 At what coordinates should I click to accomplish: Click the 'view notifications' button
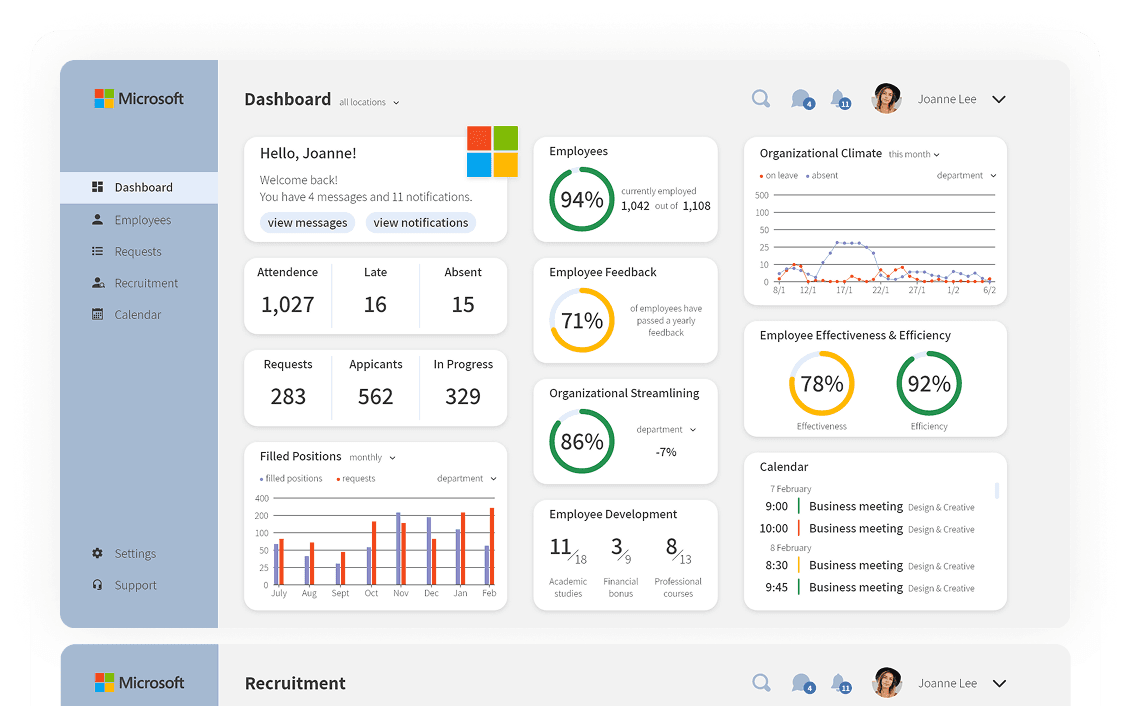(x=421, y=223)
